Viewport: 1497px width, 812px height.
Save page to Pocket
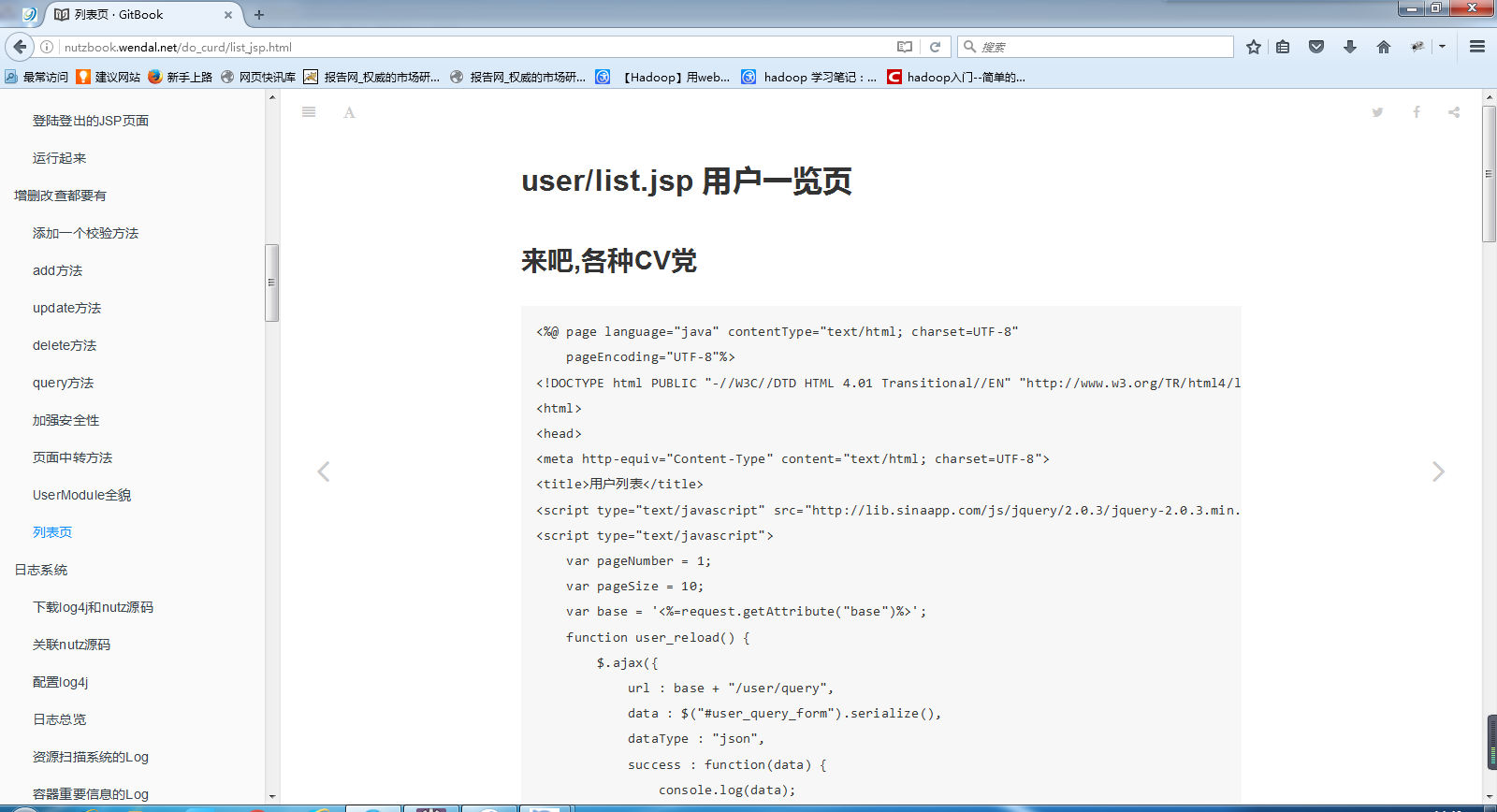pos(1316,47)
